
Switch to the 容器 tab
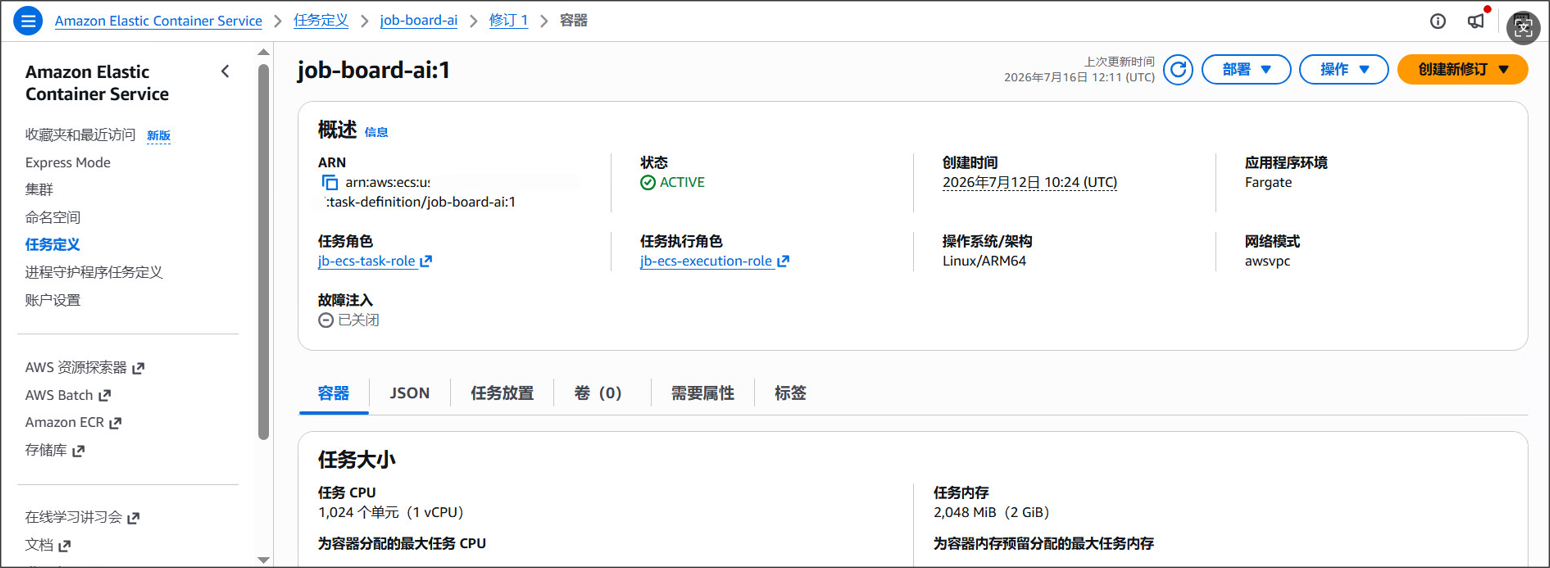point(334,393)
